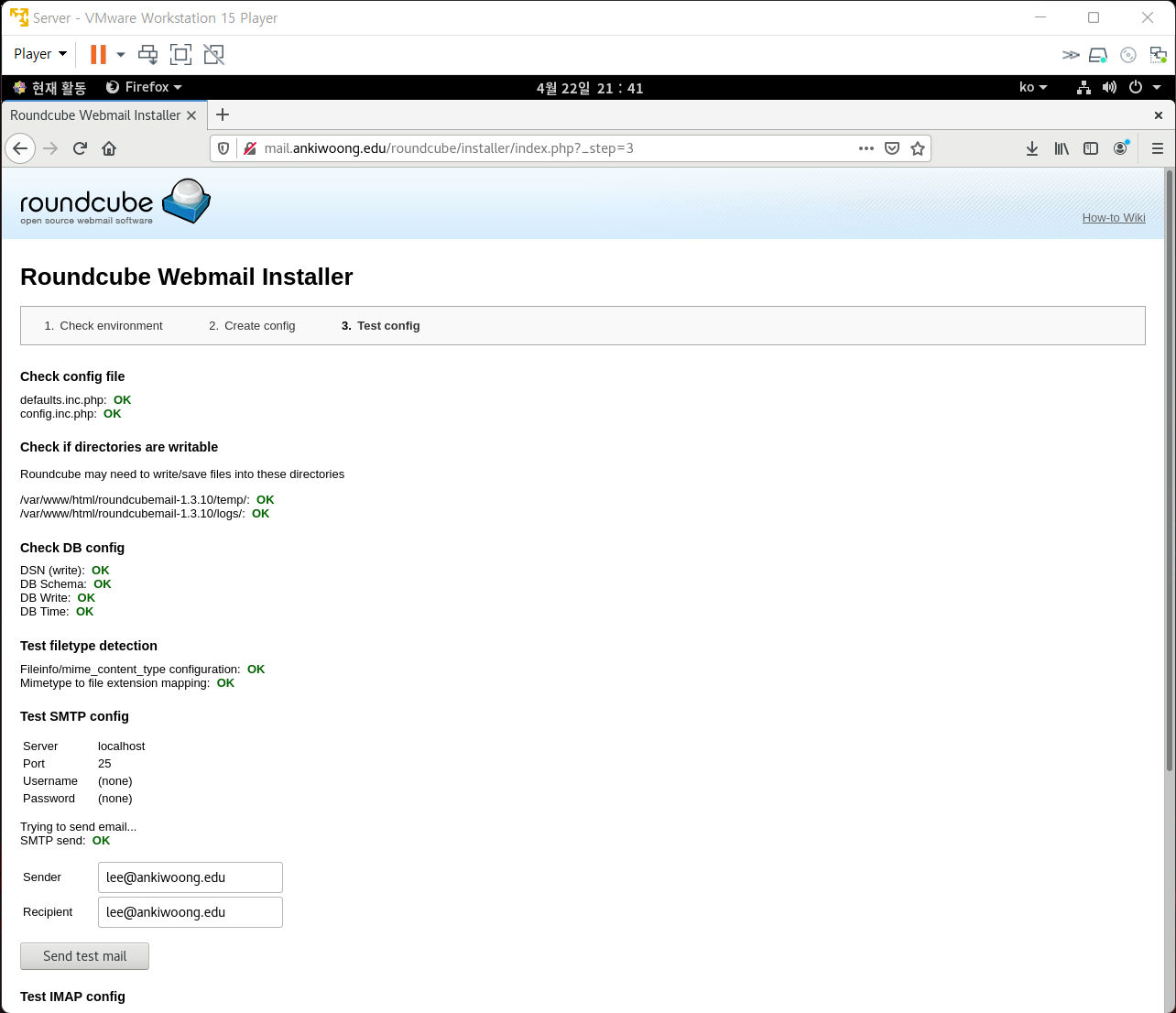The width and height of the screenshot is (1176, 1013).
Task: Send Ctrl+Alt+Del to the virtual machine
Action: pos(147,55)
